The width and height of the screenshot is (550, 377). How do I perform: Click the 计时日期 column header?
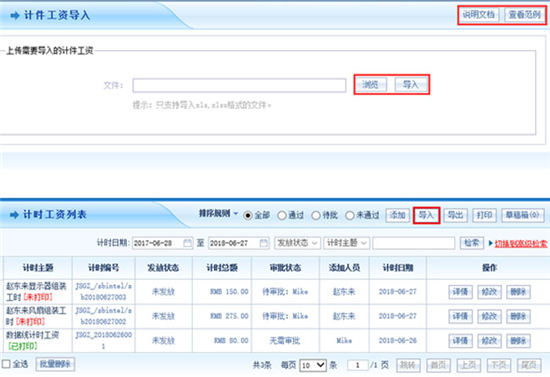pyautogui.click(x=398, y=268)
